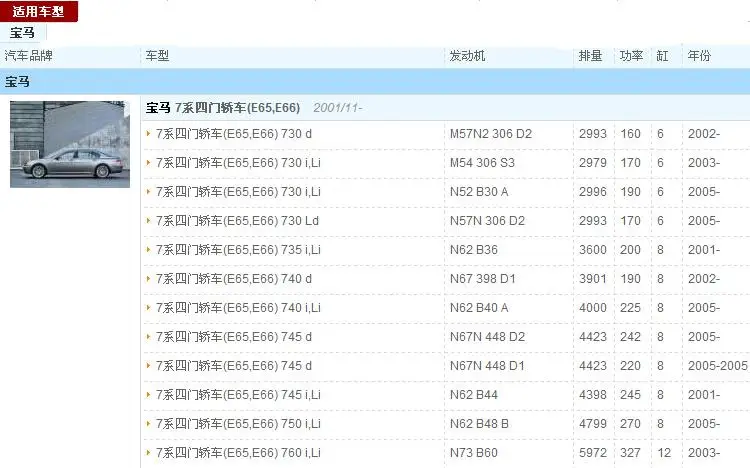Select the 宝马 blue brand group row
The width and height of the screenshot is (750, 468).
(375, 81)
